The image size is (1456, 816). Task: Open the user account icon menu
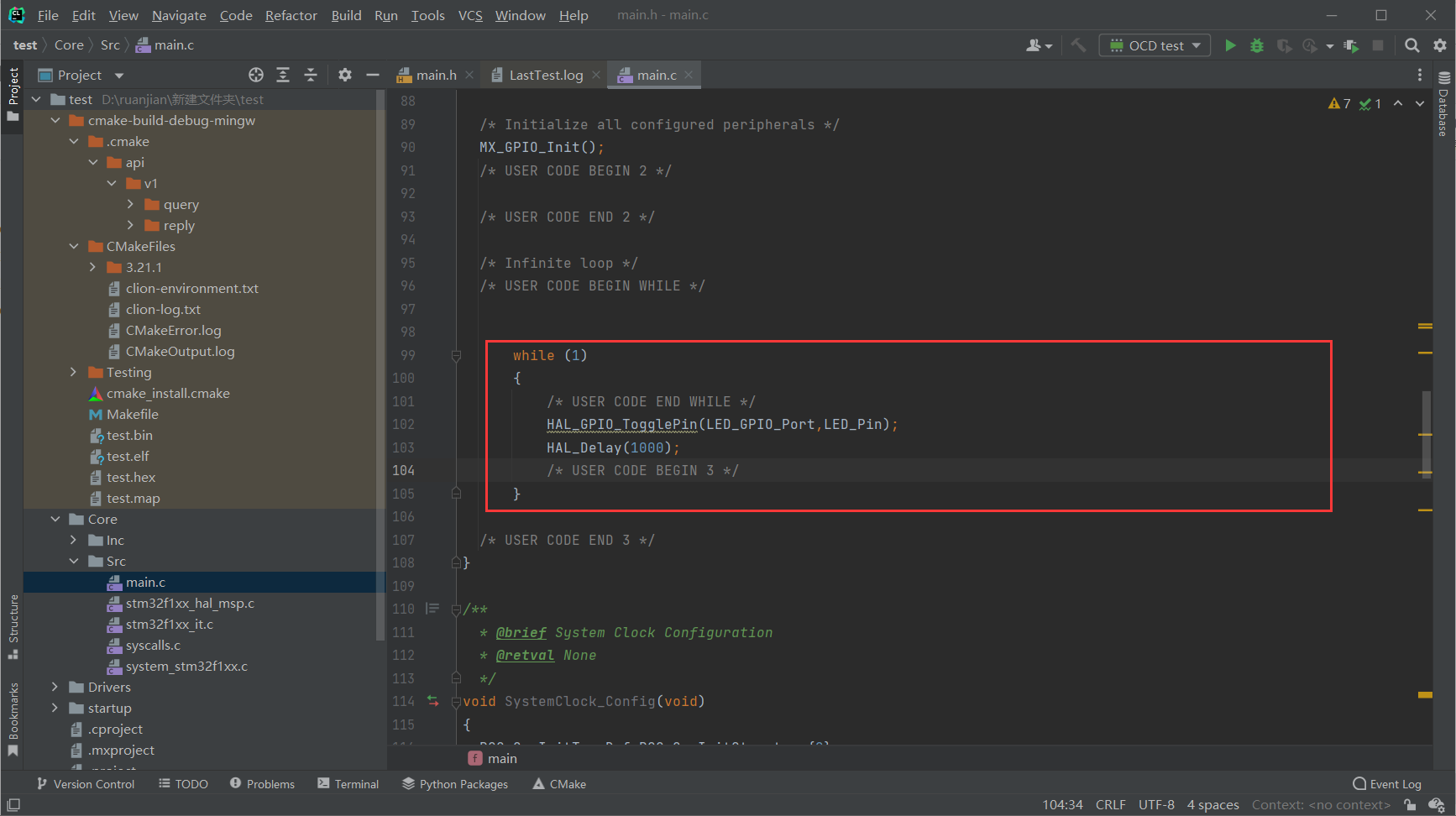click(x=1039, y=45)
